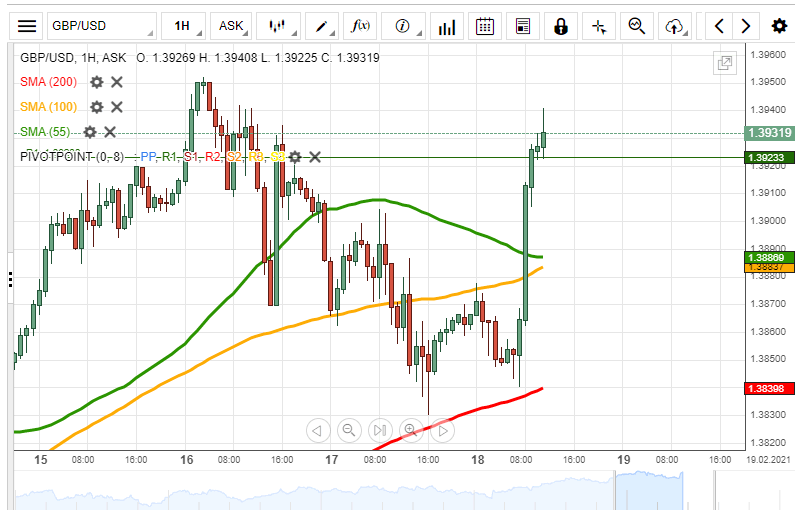Activate the crosshair cursor tool
This screenshot has height=513, width=801.
(x=599, y=26)
